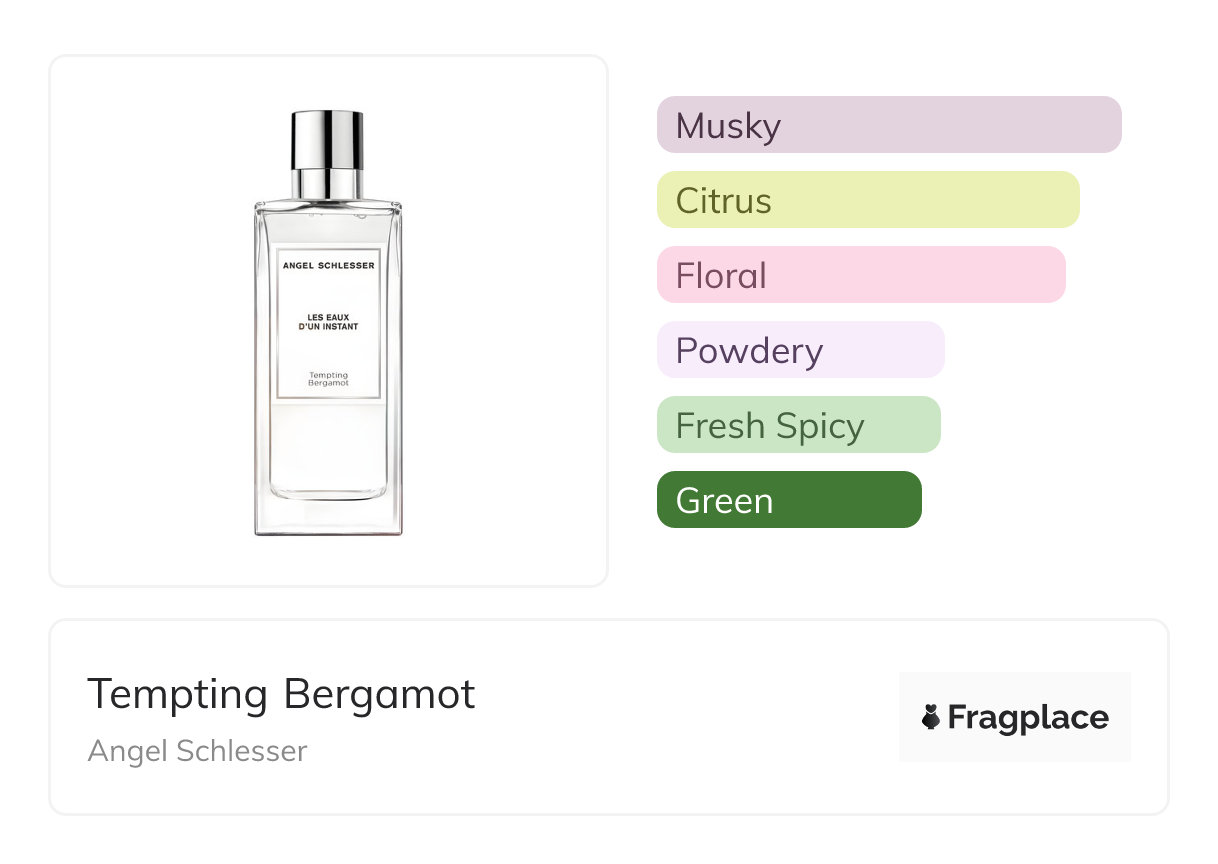This screenshot has width=1218, height=864.
Task: Click ANGEL SCHLESSER text on the bottle label
Action: click(x=328, y=266)
